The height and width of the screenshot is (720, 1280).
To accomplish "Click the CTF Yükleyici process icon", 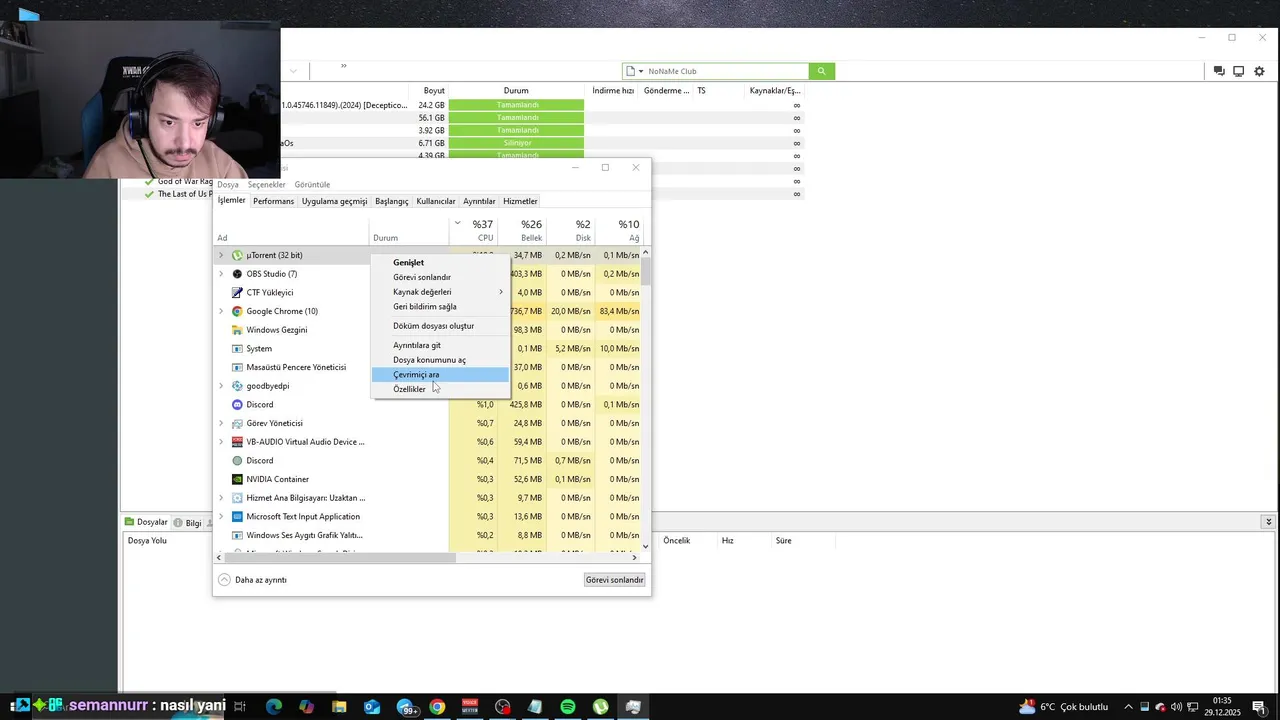I will tap(237, 292).
